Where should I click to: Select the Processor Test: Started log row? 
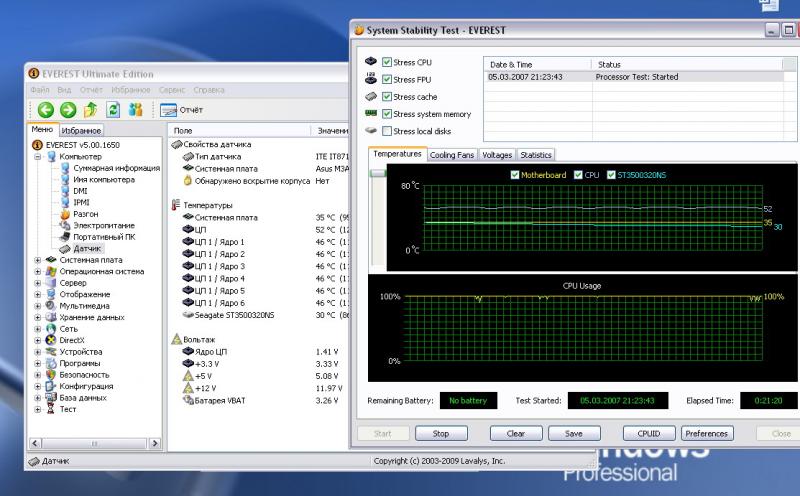click(634, 77)
